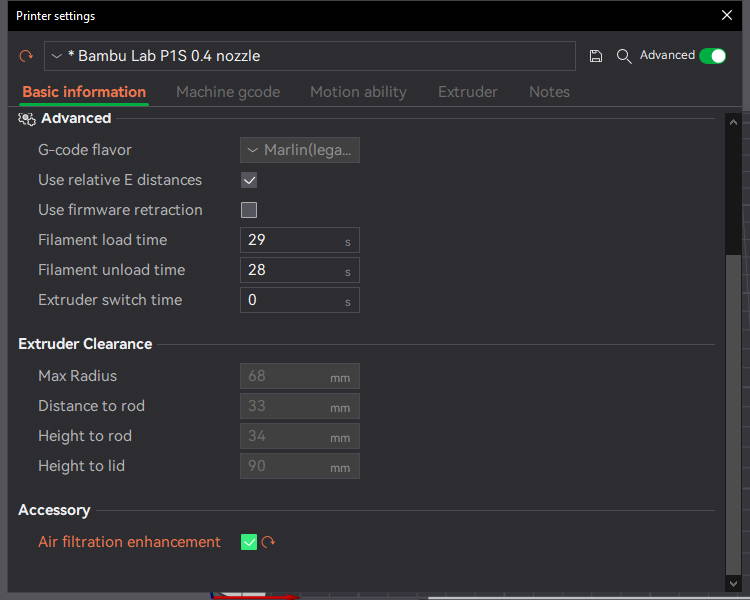Click the Air filtration enhancement label
The width and height of the screenshot is (750, 600).
129,542
